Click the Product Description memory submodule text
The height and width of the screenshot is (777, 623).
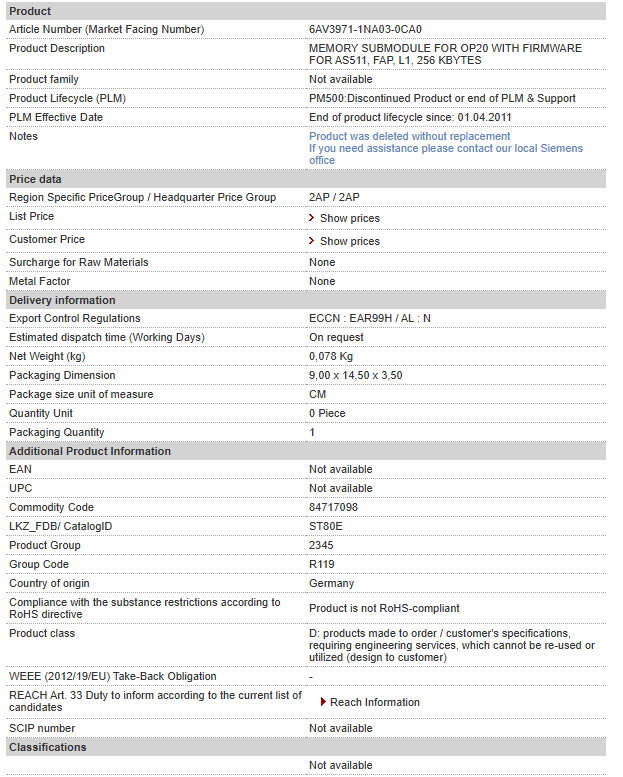tap(445, 54)
